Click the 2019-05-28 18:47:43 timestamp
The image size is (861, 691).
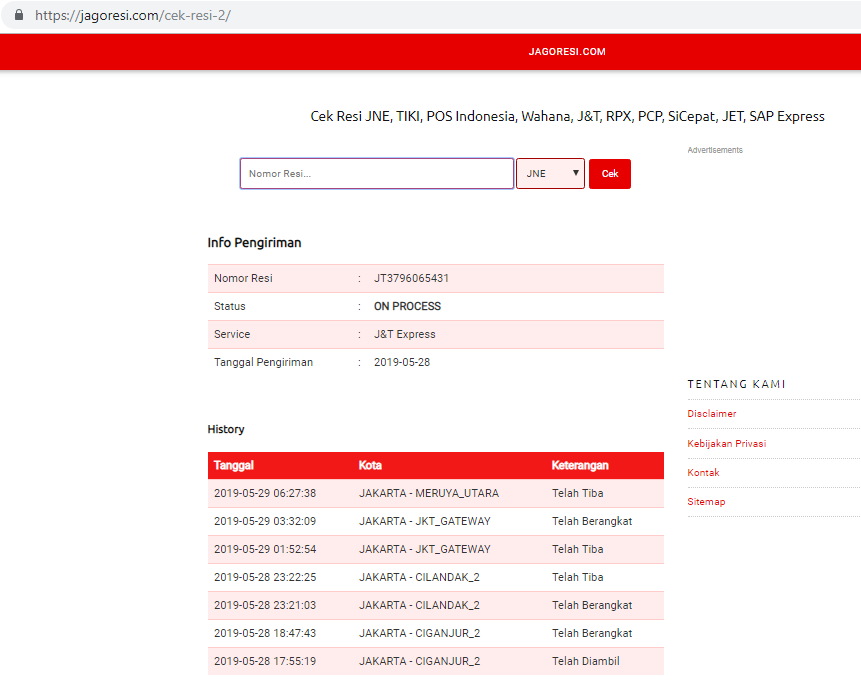[x=265, y=633]
